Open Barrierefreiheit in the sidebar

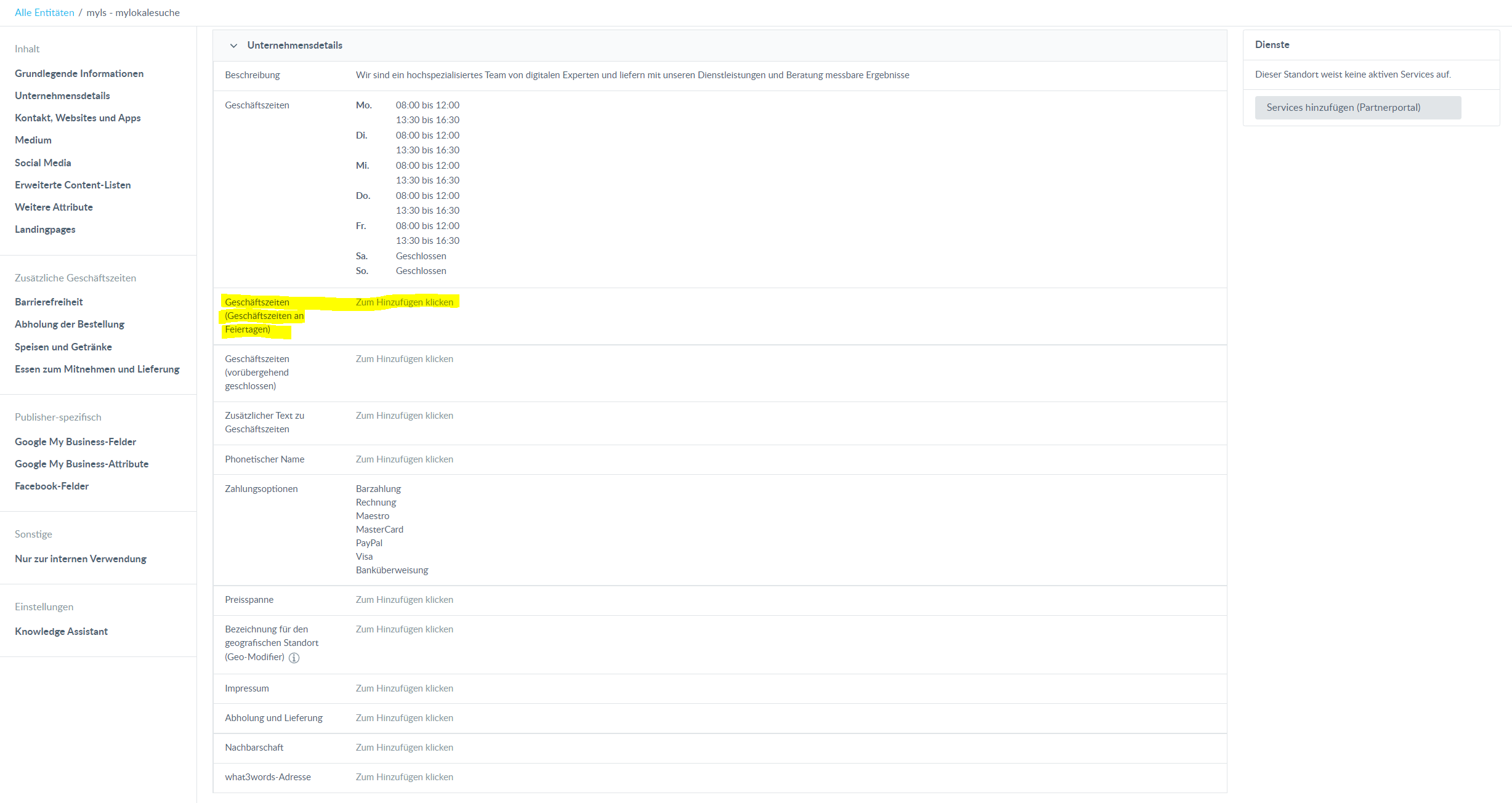[49, 302]
